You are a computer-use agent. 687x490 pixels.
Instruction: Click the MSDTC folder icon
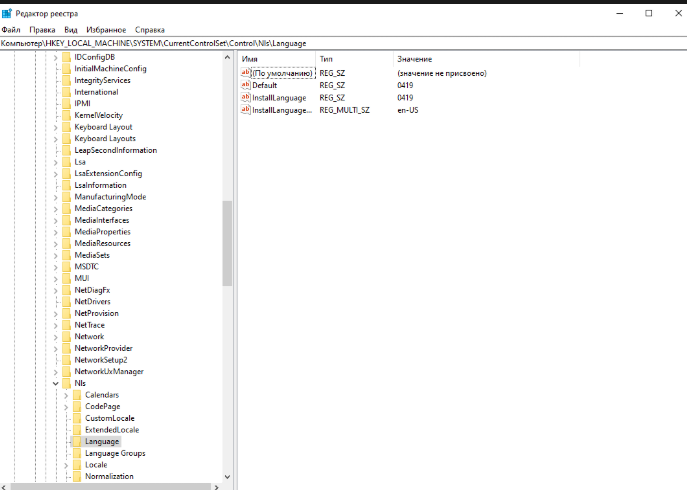(x=67, y=266)
